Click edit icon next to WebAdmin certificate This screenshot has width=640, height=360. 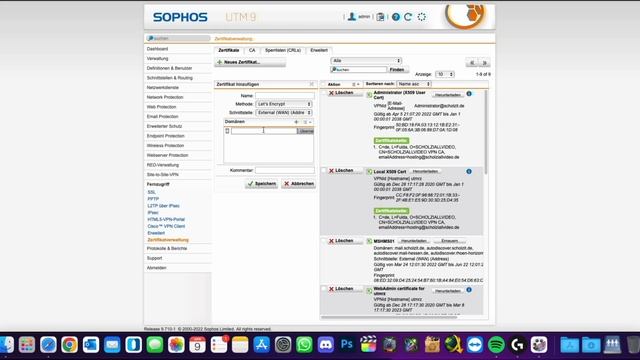coord(369,291)
